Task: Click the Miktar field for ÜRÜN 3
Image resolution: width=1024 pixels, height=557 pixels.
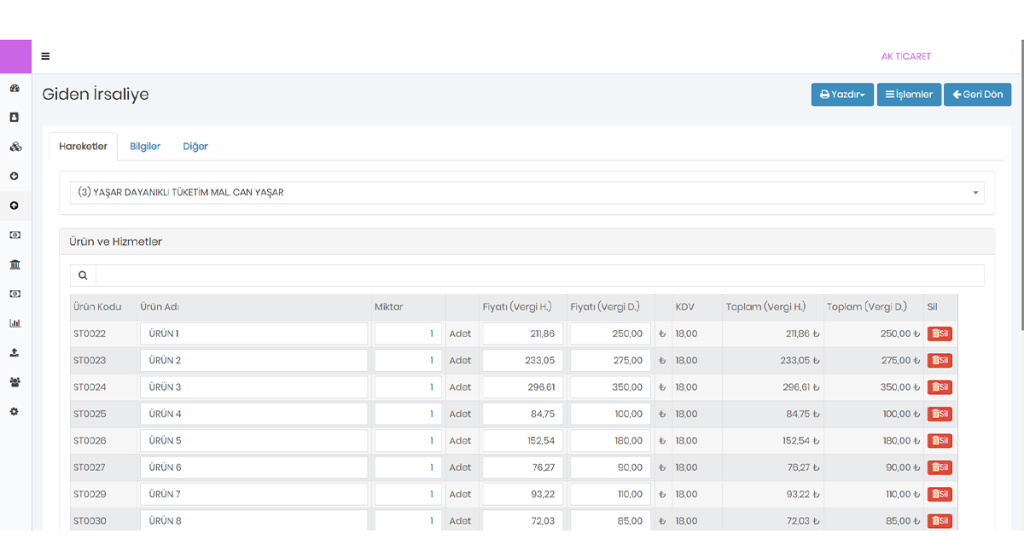Action: 408,387
